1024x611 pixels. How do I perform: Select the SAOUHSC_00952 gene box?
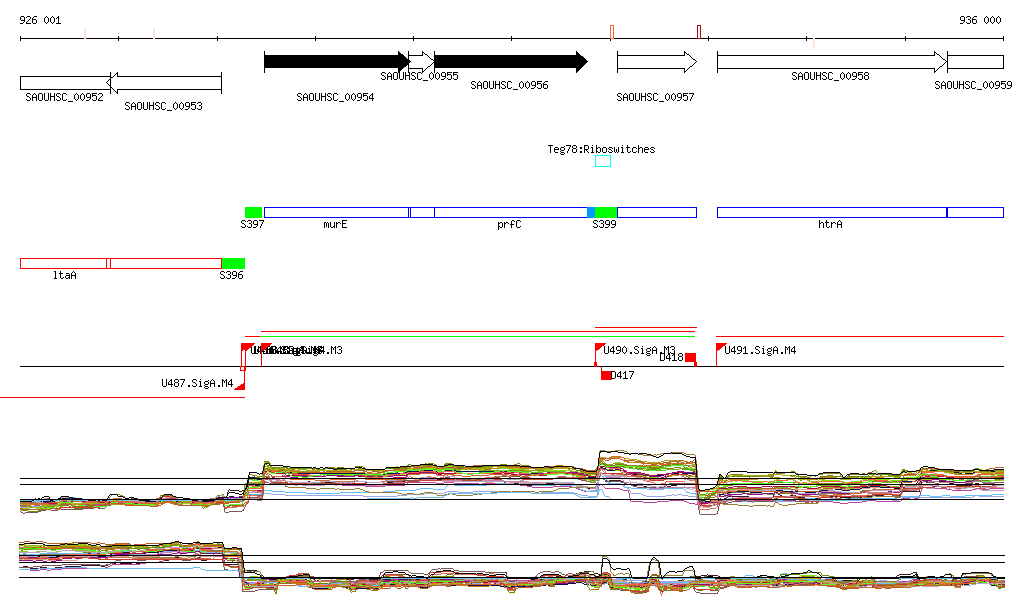point(64,83)
